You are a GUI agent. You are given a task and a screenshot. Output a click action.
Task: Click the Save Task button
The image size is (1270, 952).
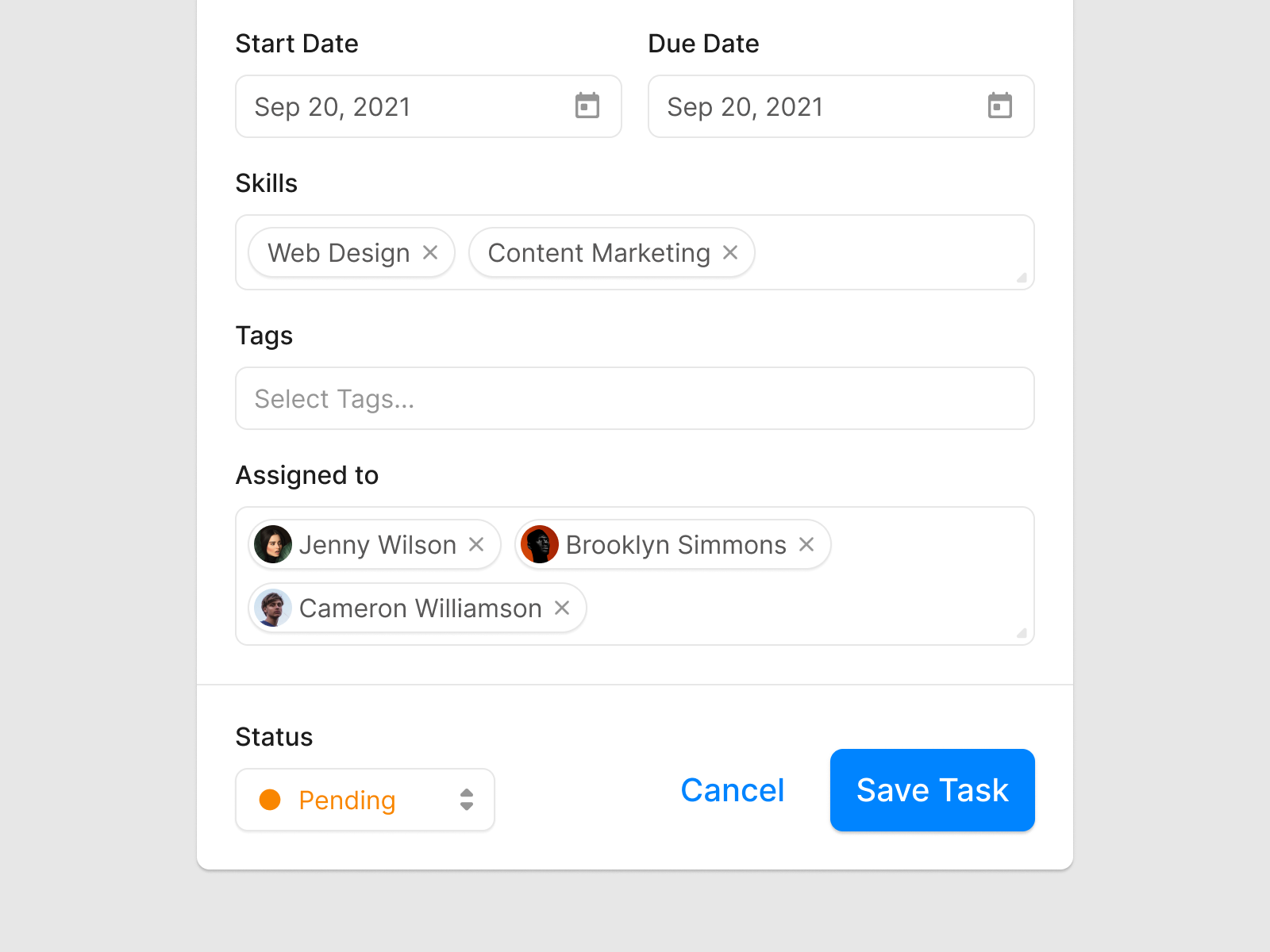coord(932,790)
